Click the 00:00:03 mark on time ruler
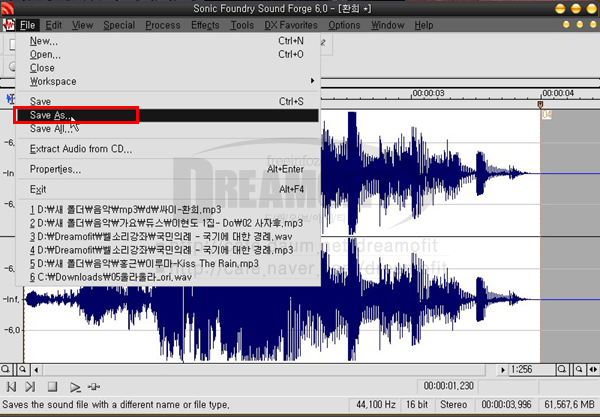600x417 pixels. coord(428,93)
